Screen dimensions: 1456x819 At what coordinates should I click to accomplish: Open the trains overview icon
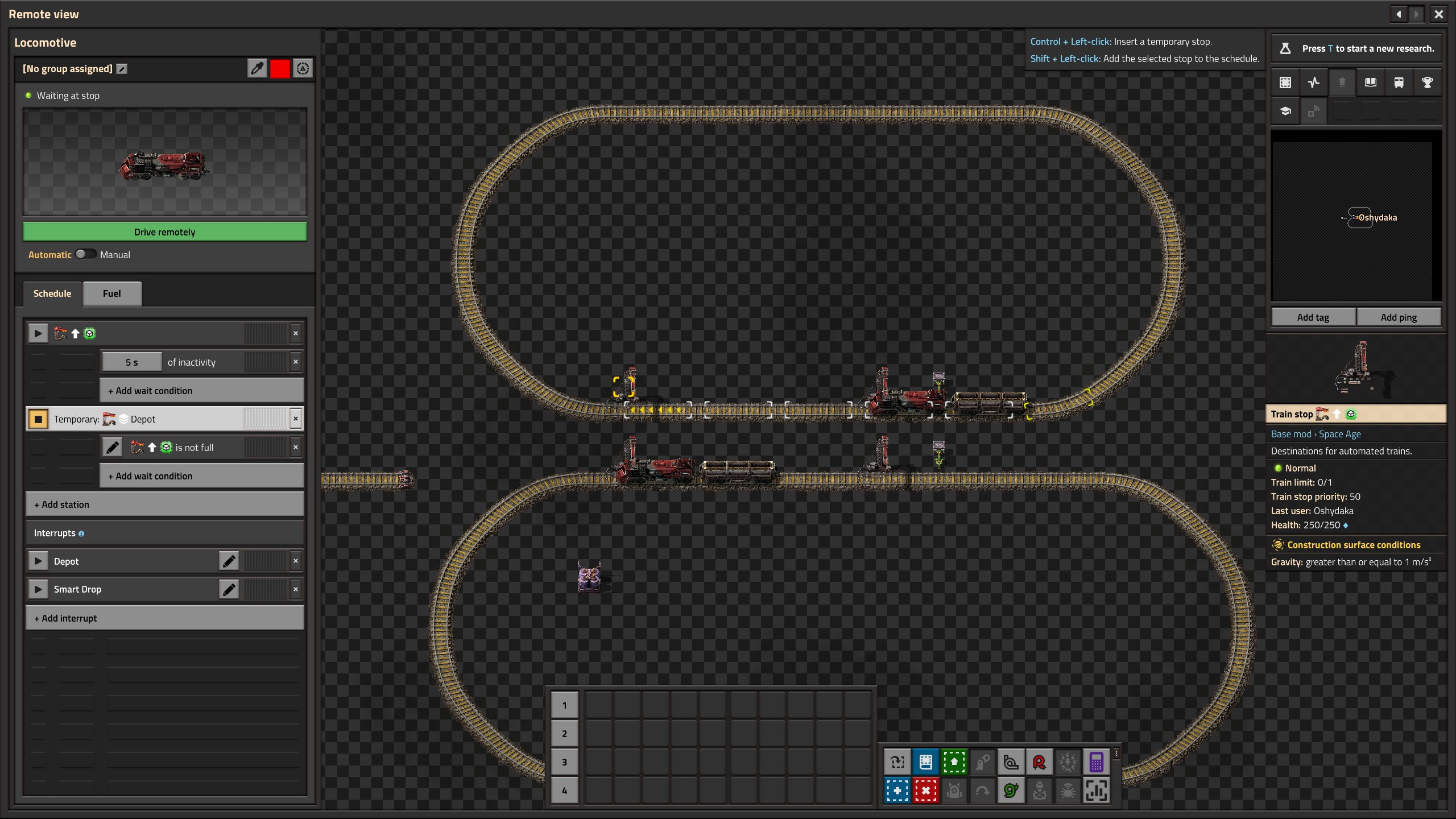(1399, 83)
